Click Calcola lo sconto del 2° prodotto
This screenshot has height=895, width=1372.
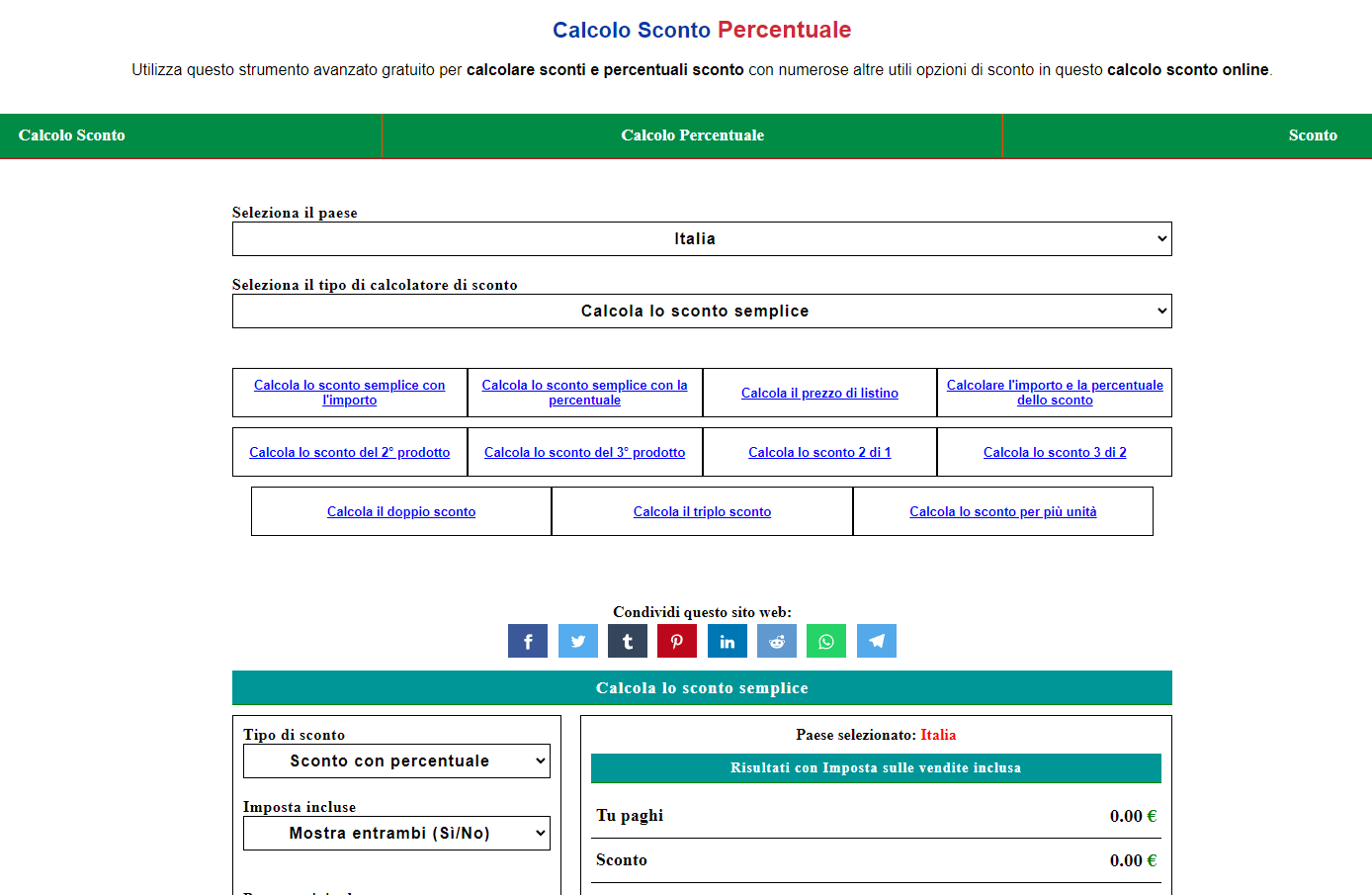tap(350, 452)
